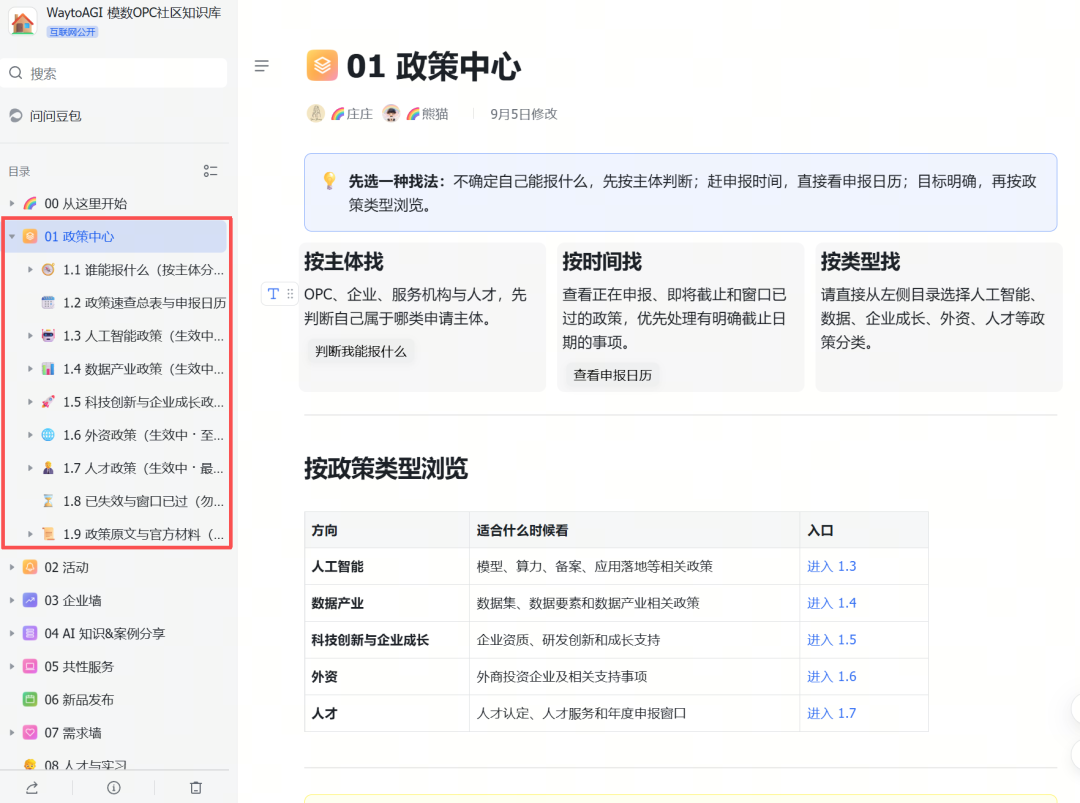Click the share arrow icon in sidebar footer
Image resolution: width=1080 pixels, height=803 pixels.
[32, 787]
